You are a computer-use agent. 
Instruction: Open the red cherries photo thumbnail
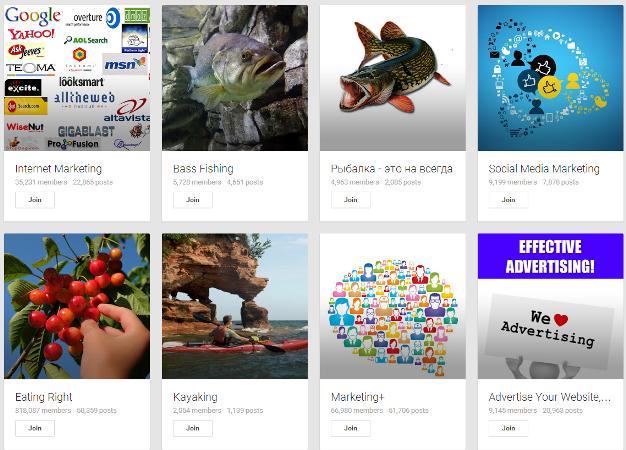[77, 306]
